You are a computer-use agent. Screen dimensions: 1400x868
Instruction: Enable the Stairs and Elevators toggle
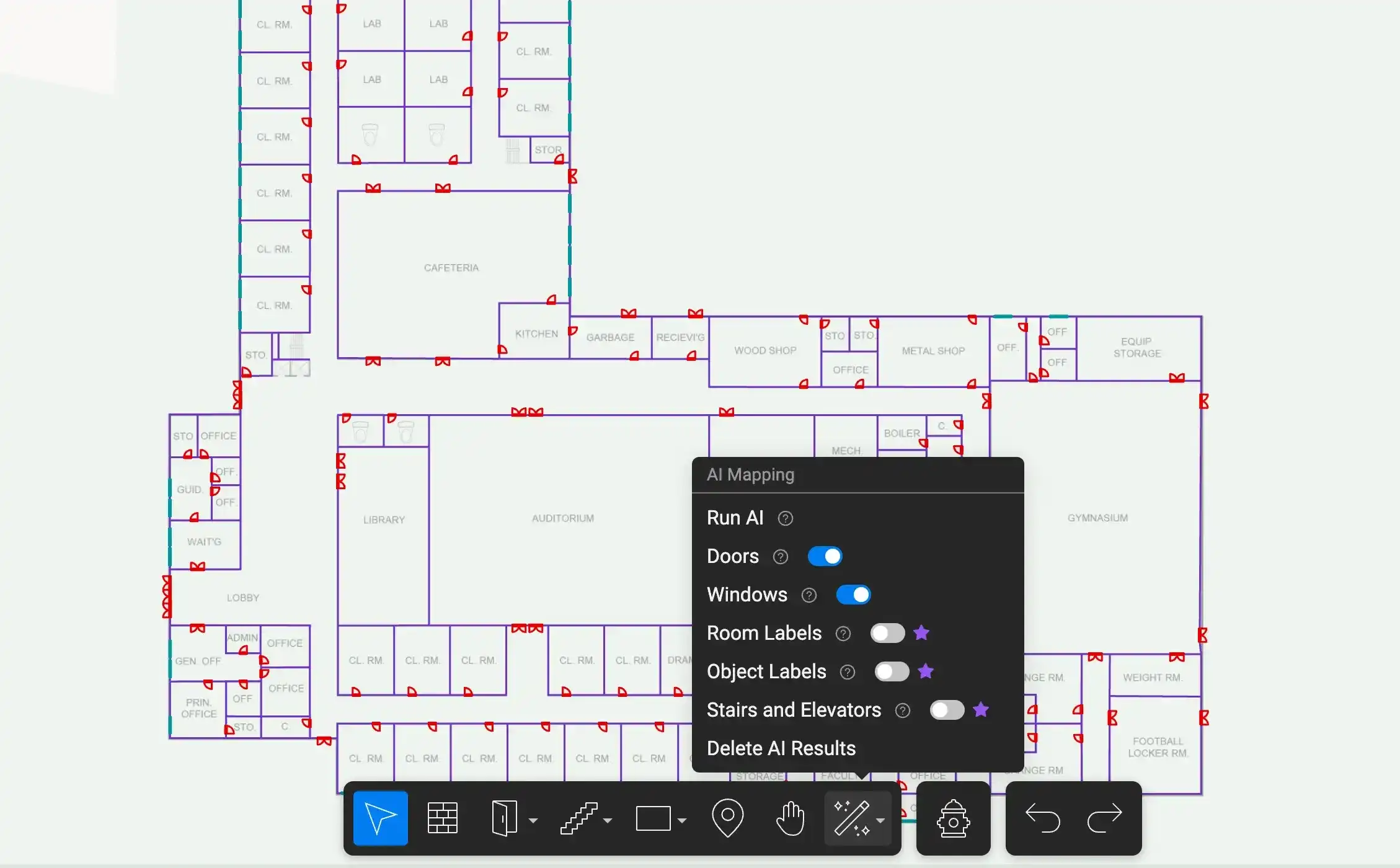coord(947,710)
